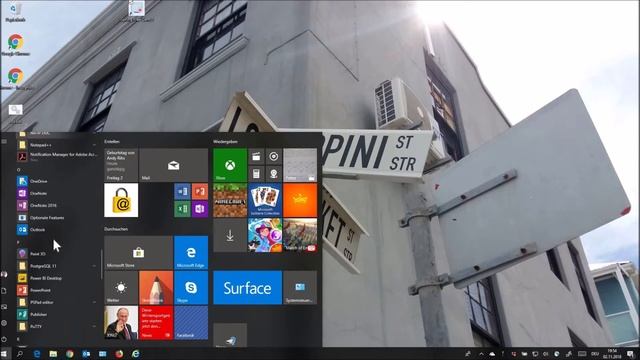Image resolution: width=640 pixels, height=360 pixels.
Task: Open the Calculator small tile
Action: 256,174
